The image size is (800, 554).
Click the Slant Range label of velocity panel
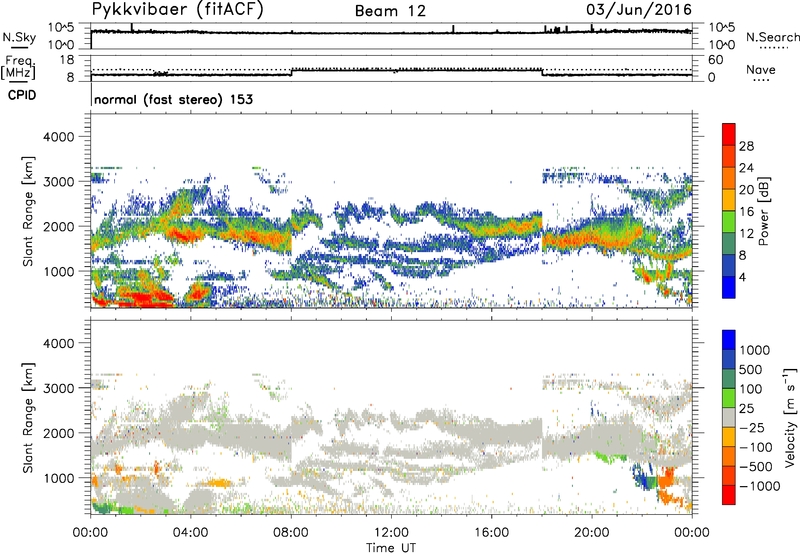coord(28,418)
